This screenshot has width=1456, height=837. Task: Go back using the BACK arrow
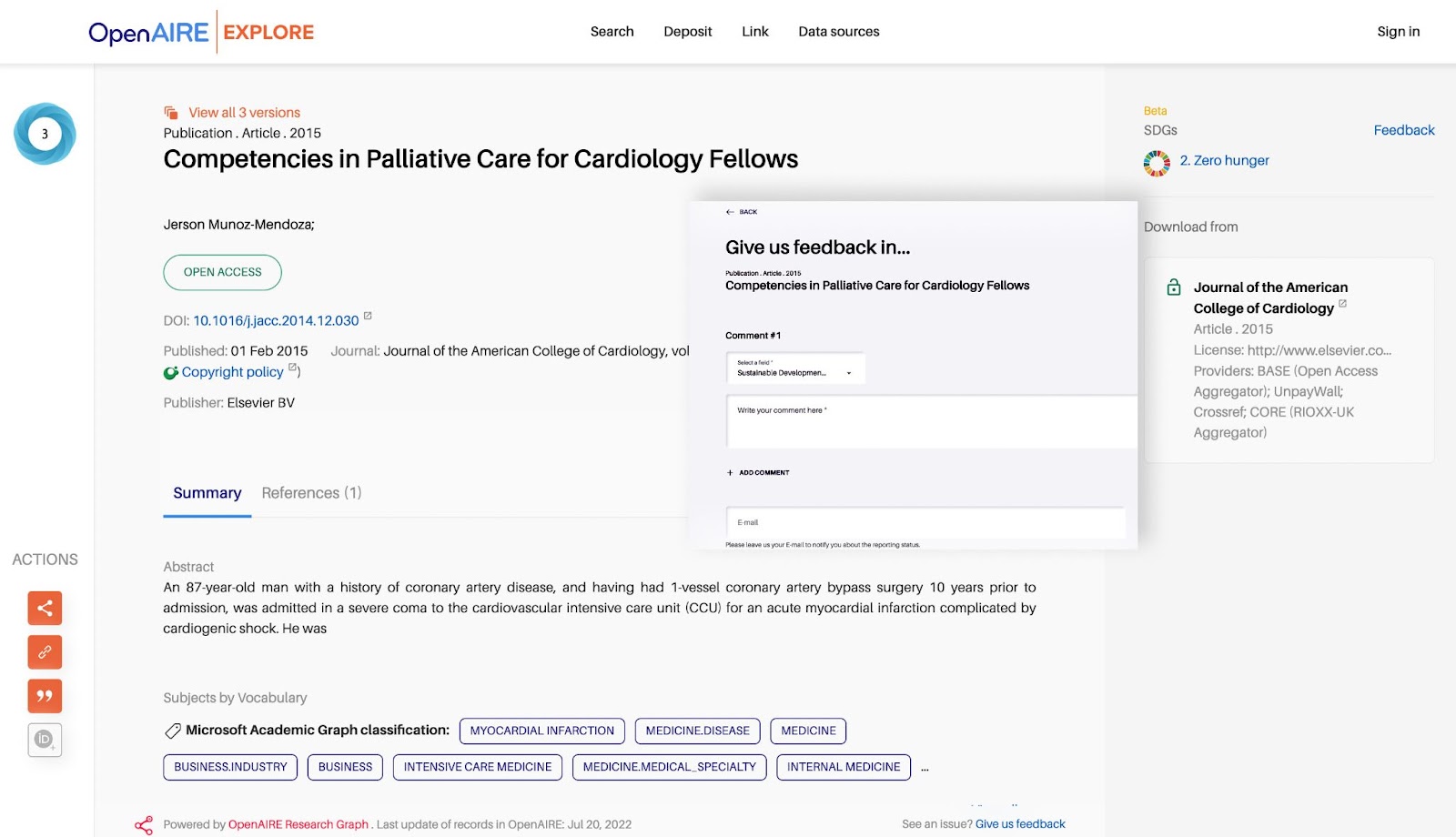coord(742,212)
